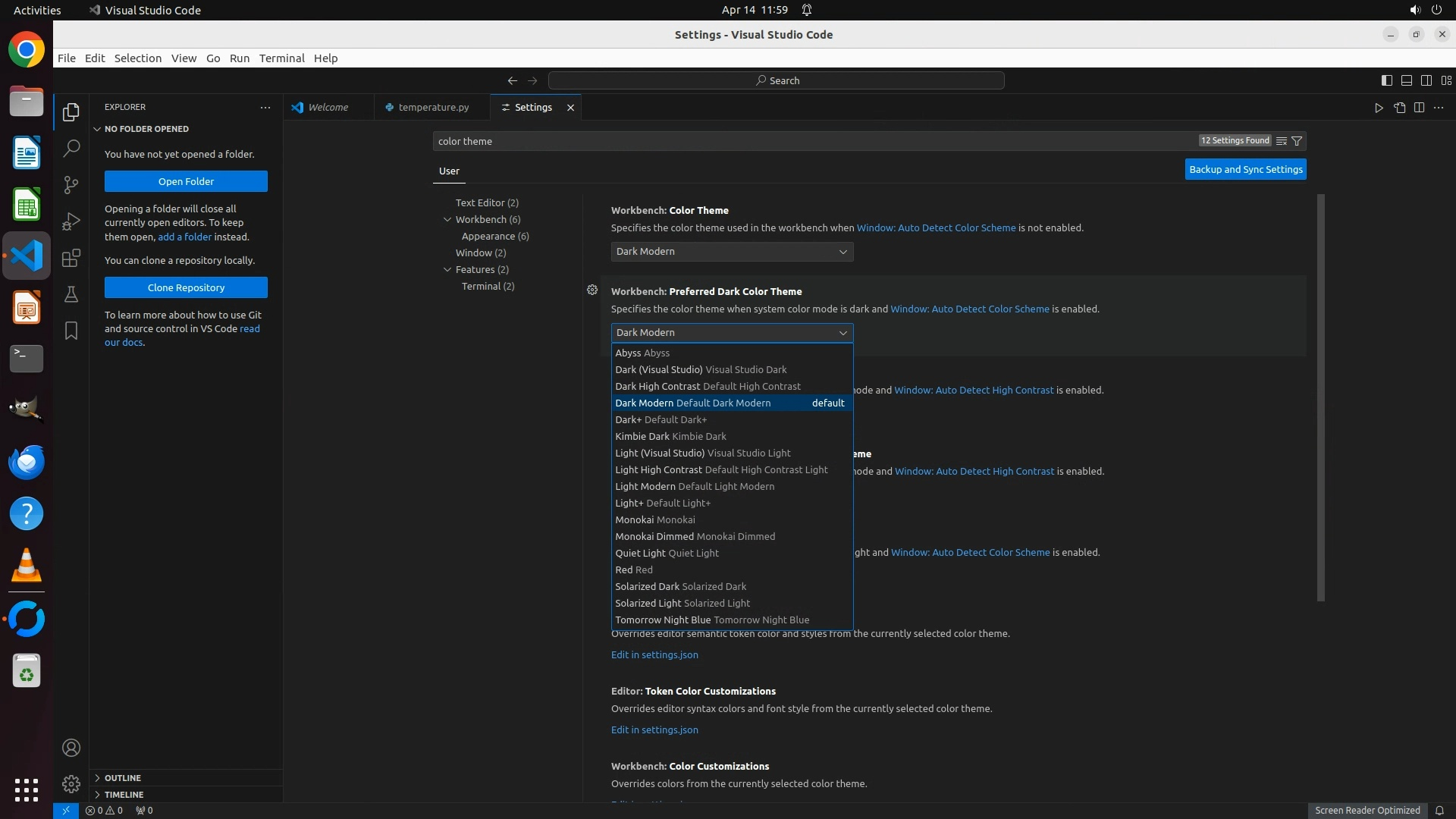Viewport: 1456px width, 819px height.
Task: Open the Testing flask icon view
Action: [71, 294]
